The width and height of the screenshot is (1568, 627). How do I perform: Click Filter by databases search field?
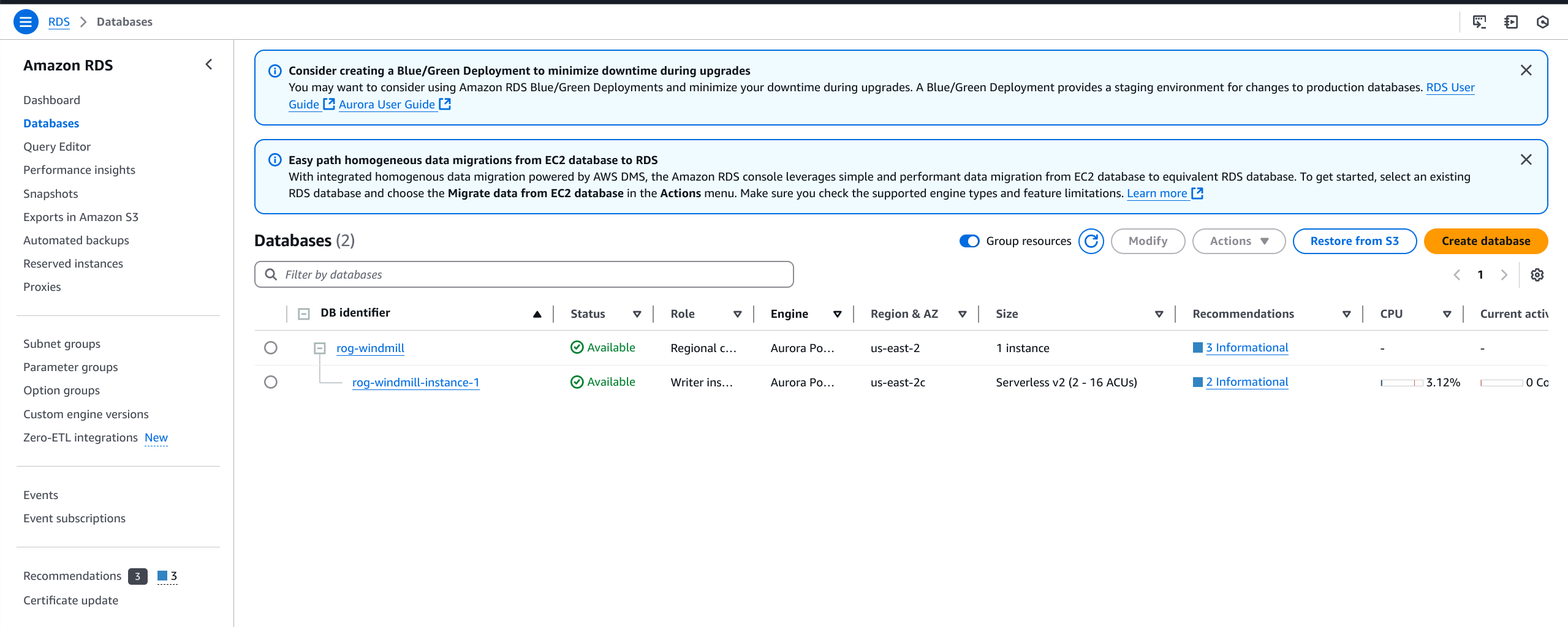pos(524,274)
